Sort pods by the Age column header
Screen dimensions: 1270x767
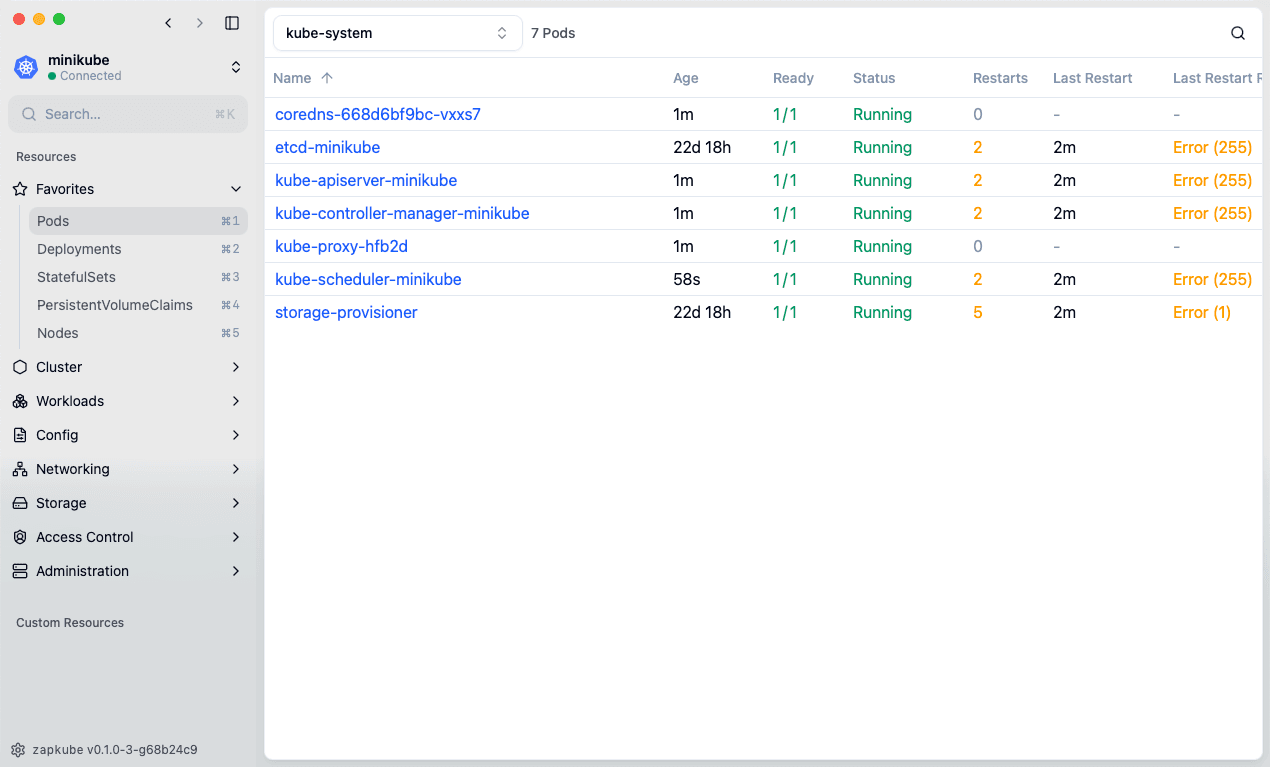(x=686, y=78)
